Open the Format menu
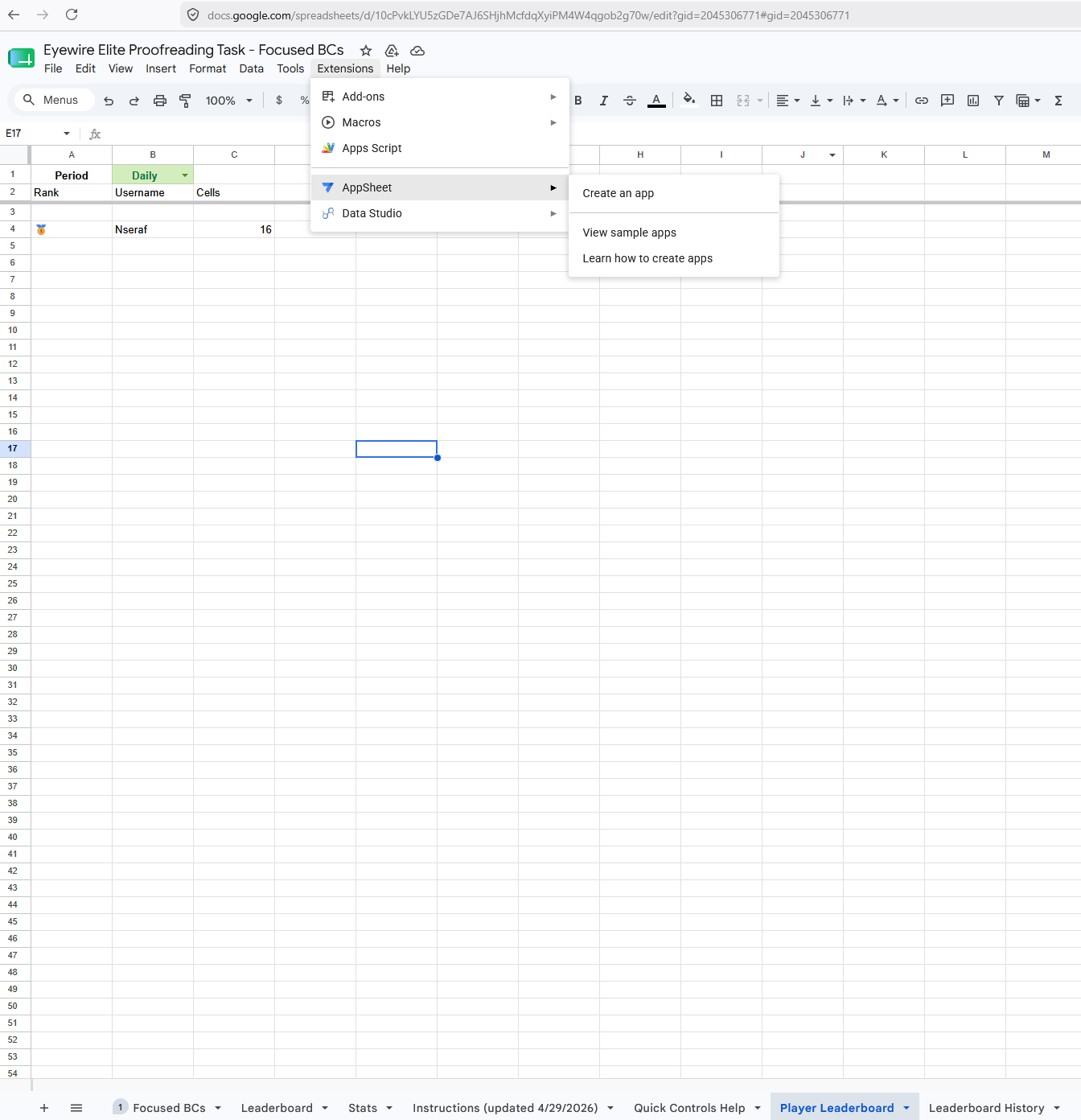This screenshot has height=1120, width=1081. (208, 69)
